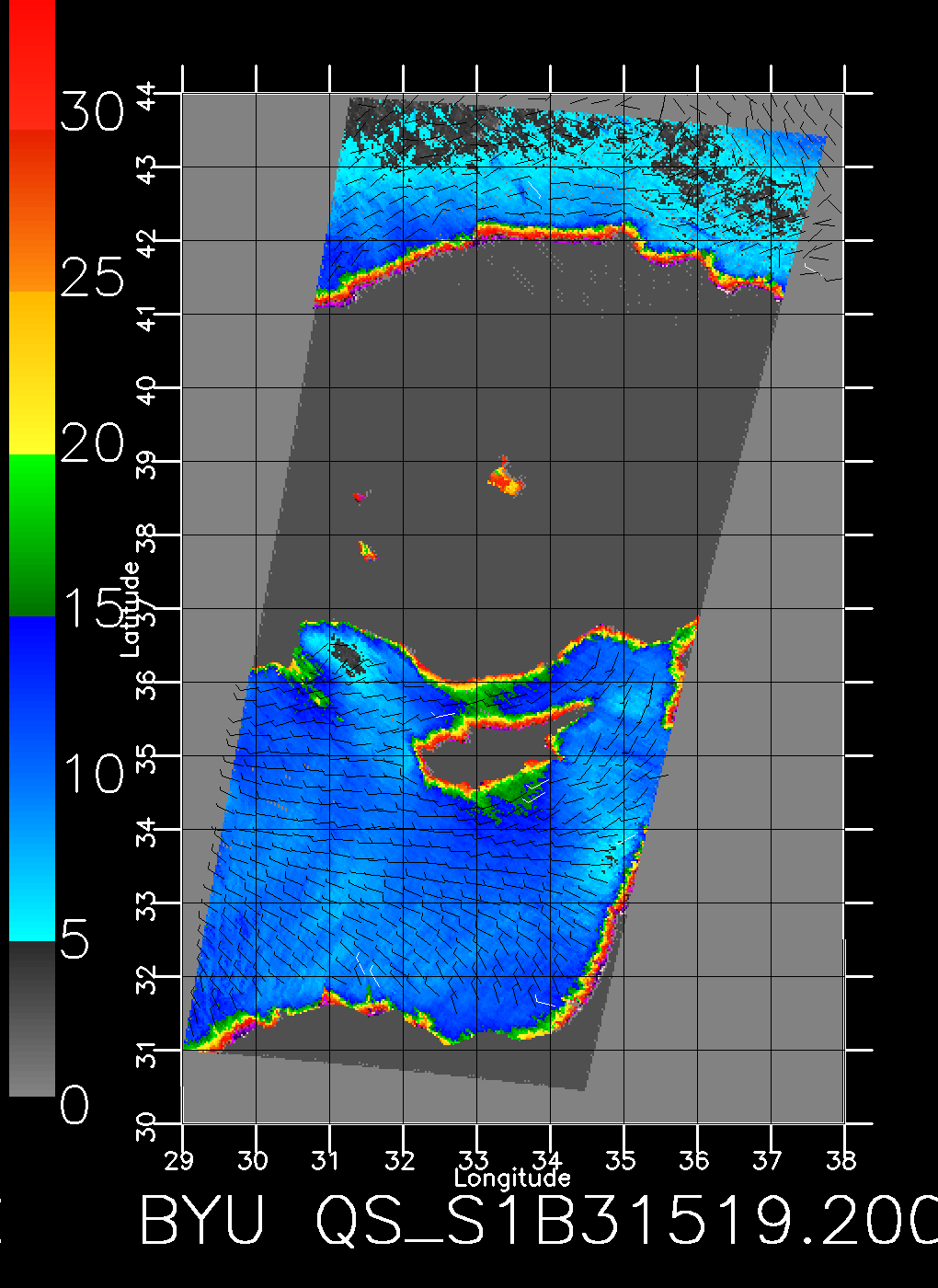Click longitude axis label "36"
The height and width of the screenshot is (1288, 938).
pyautogui.click(x=694, y=1160)
